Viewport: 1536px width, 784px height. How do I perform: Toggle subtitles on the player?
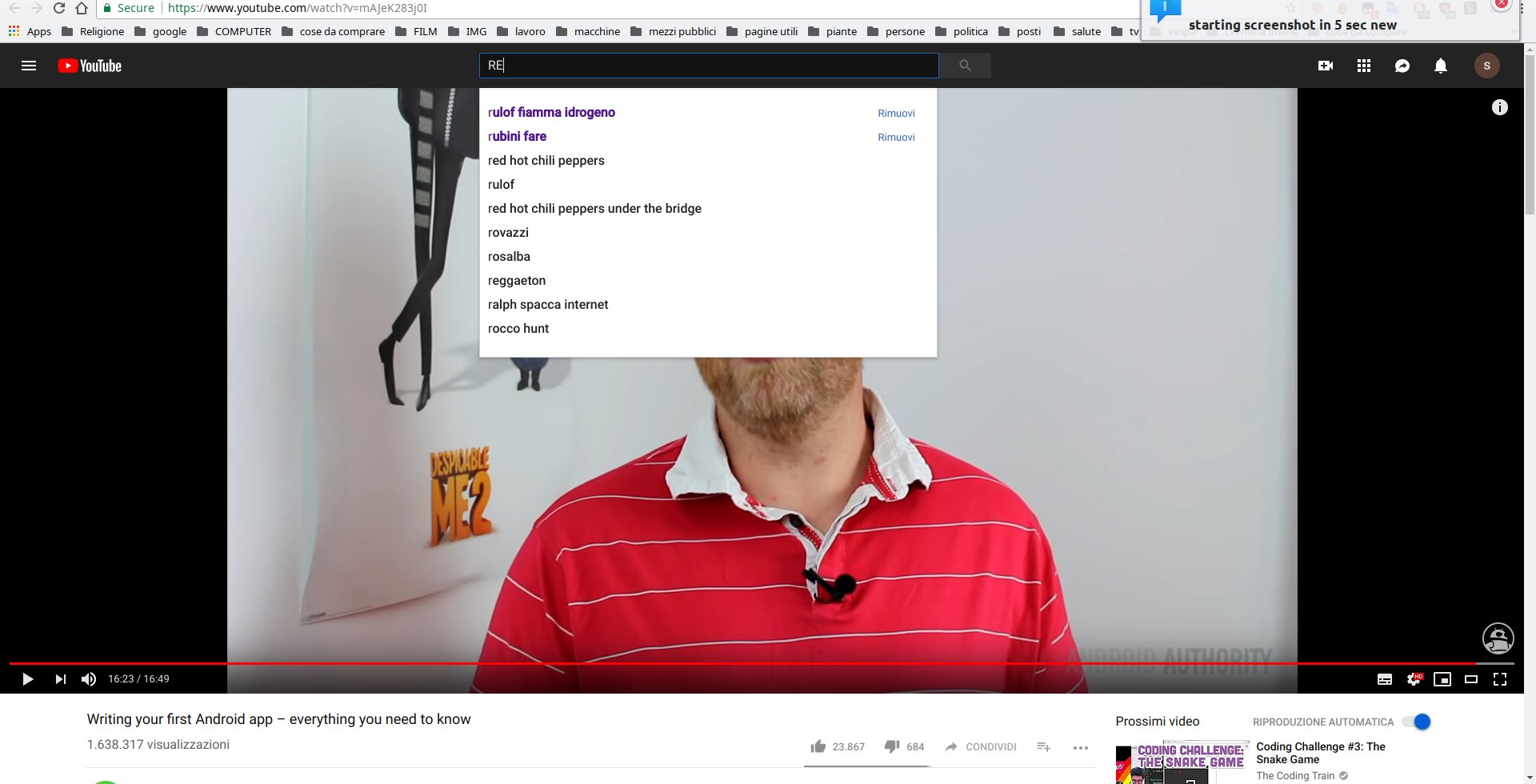coord(1385,679)
